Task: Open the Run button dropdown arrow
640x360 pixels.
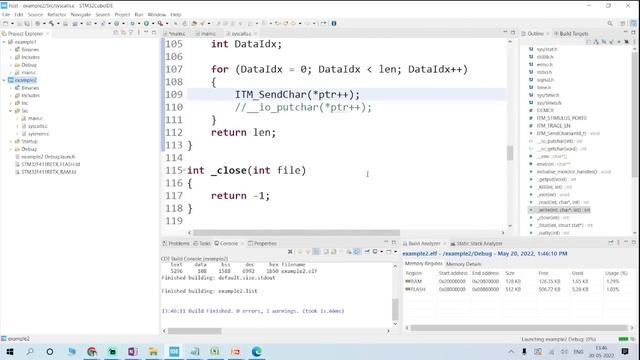Action: 152,24
